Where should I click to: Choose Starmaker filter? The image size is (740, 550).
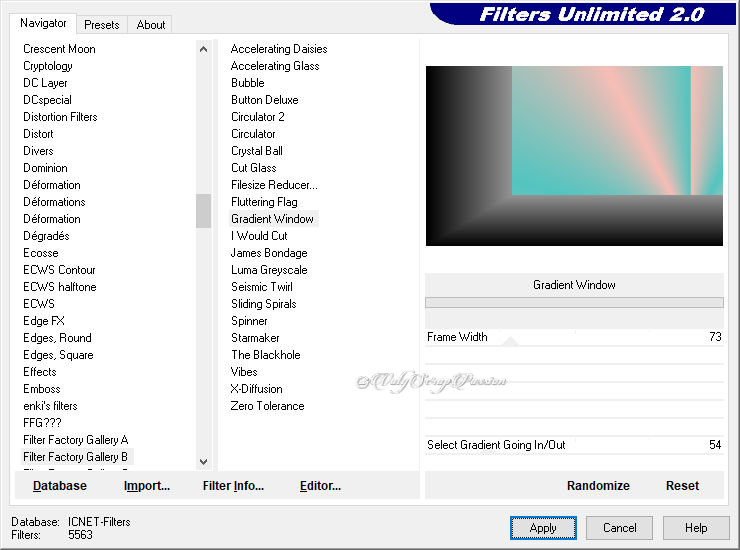[x=255, y=338]
